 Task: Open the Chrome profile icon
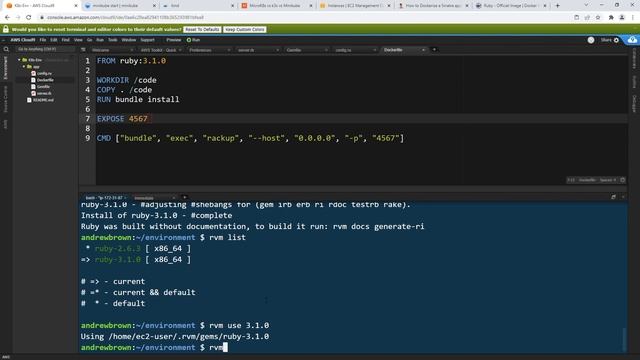point(622,18)
